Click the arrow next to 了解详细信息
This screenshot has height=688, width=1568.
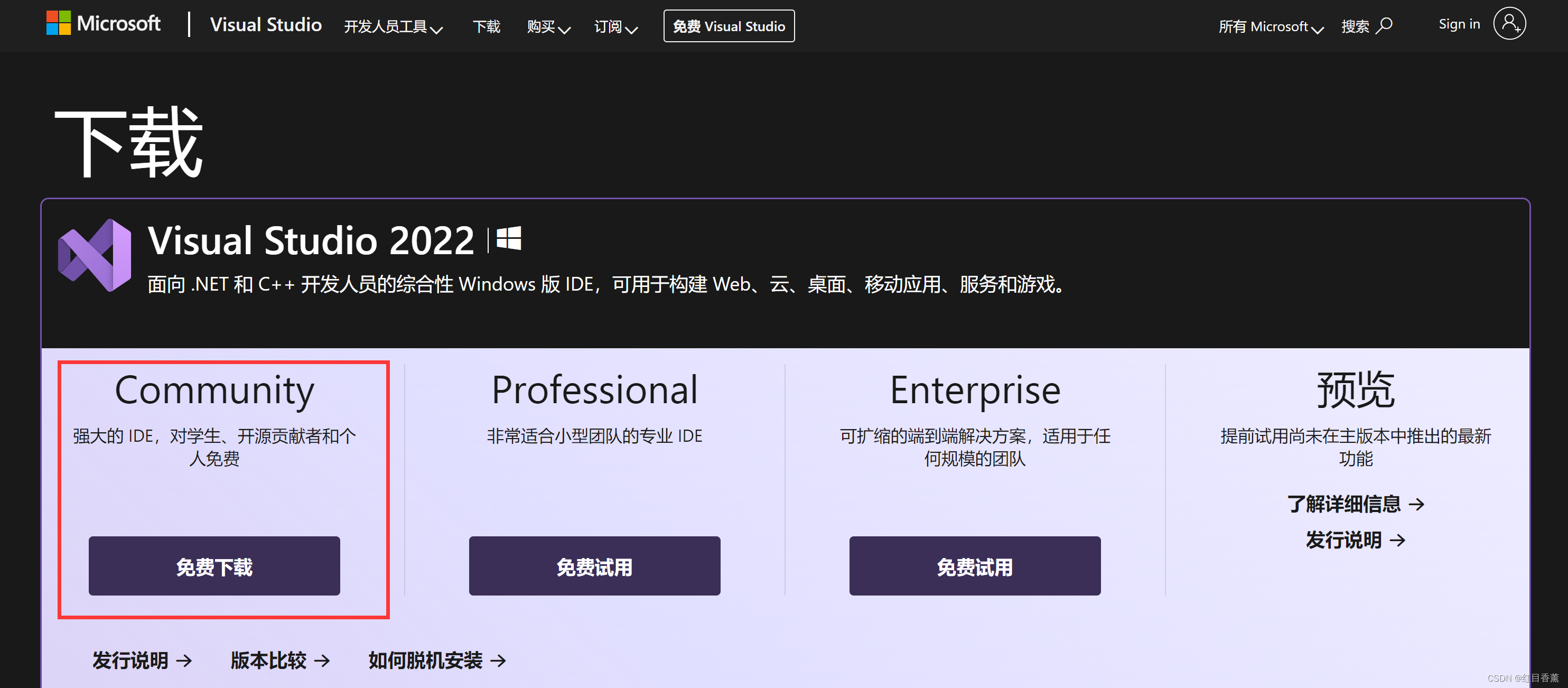[x=1420, y=504]
